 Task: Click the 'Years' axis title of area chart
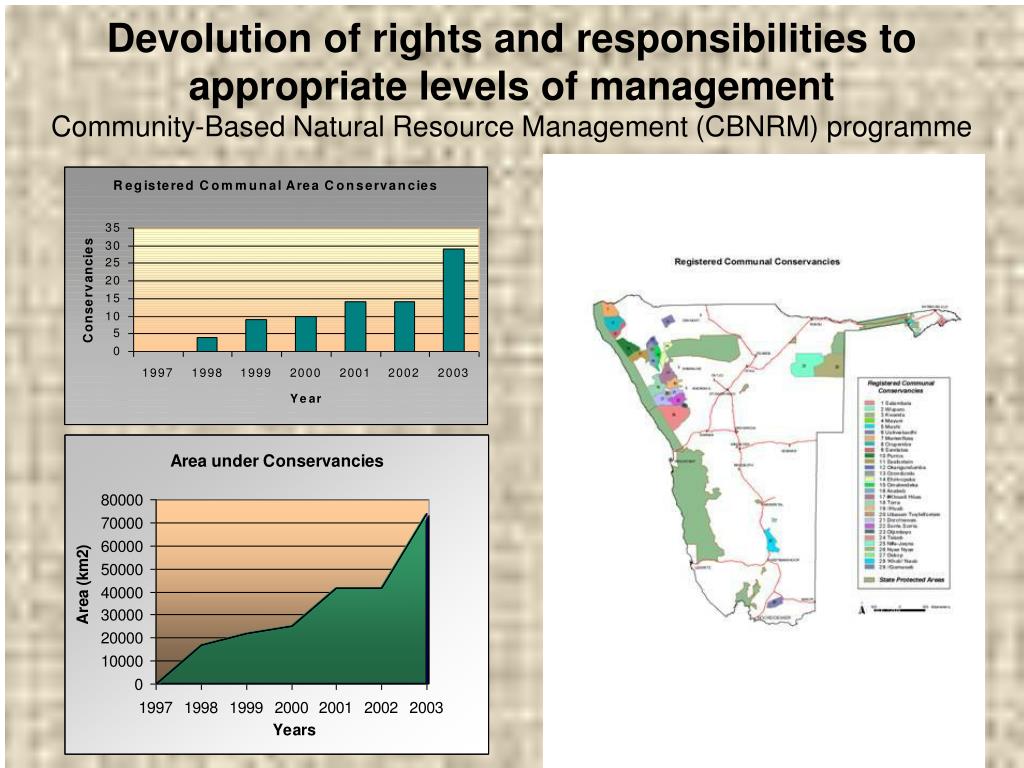(294, 730)
